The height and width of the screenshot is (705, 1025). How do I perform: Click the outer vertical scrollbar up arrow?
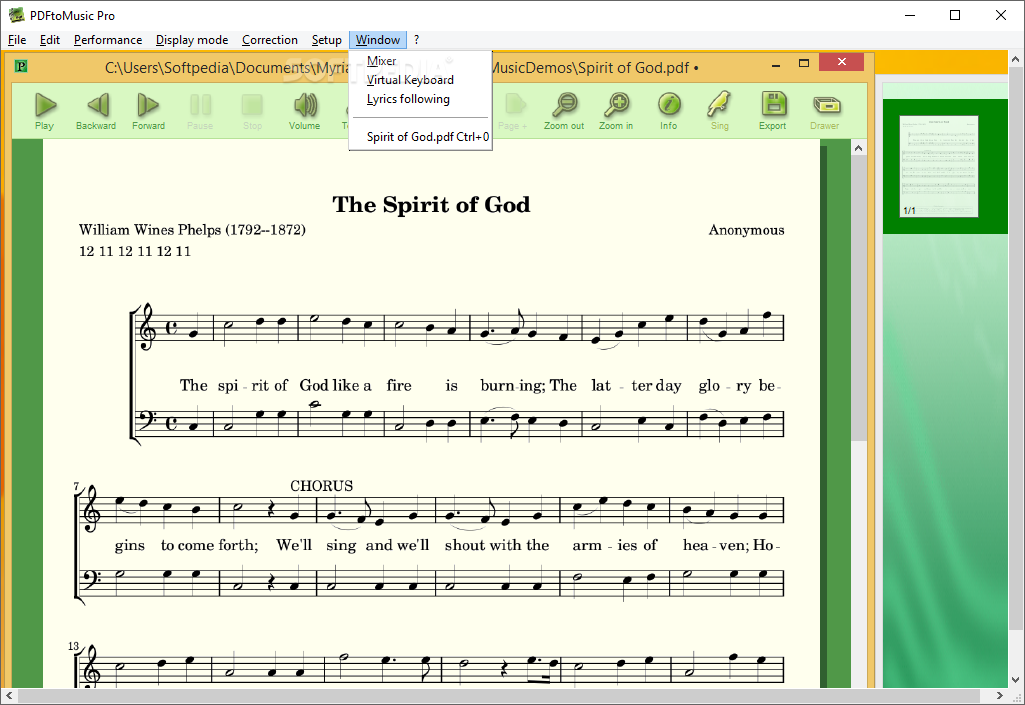click(x=1015, y=59)
